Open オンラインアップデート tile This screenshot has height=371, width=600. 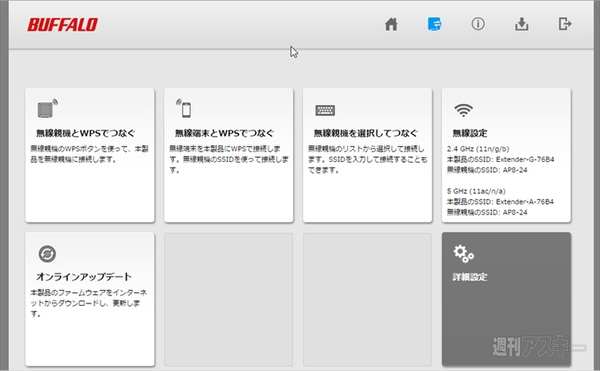pyautogui.click(x=90, y=299)
